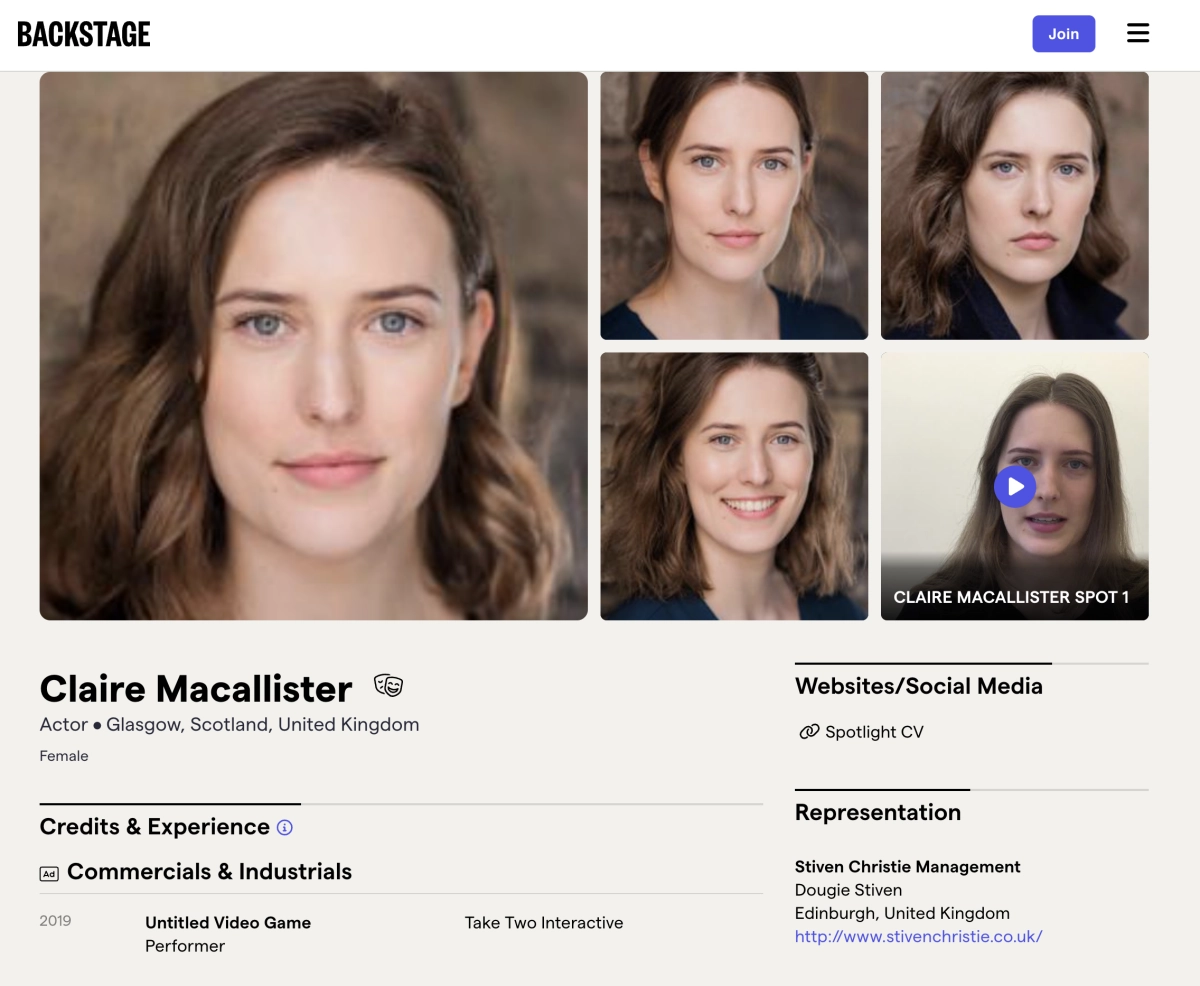Click the Stiven Christie Management name
Viewport: 1200px width, 986px height.
[x=908, y=867]
